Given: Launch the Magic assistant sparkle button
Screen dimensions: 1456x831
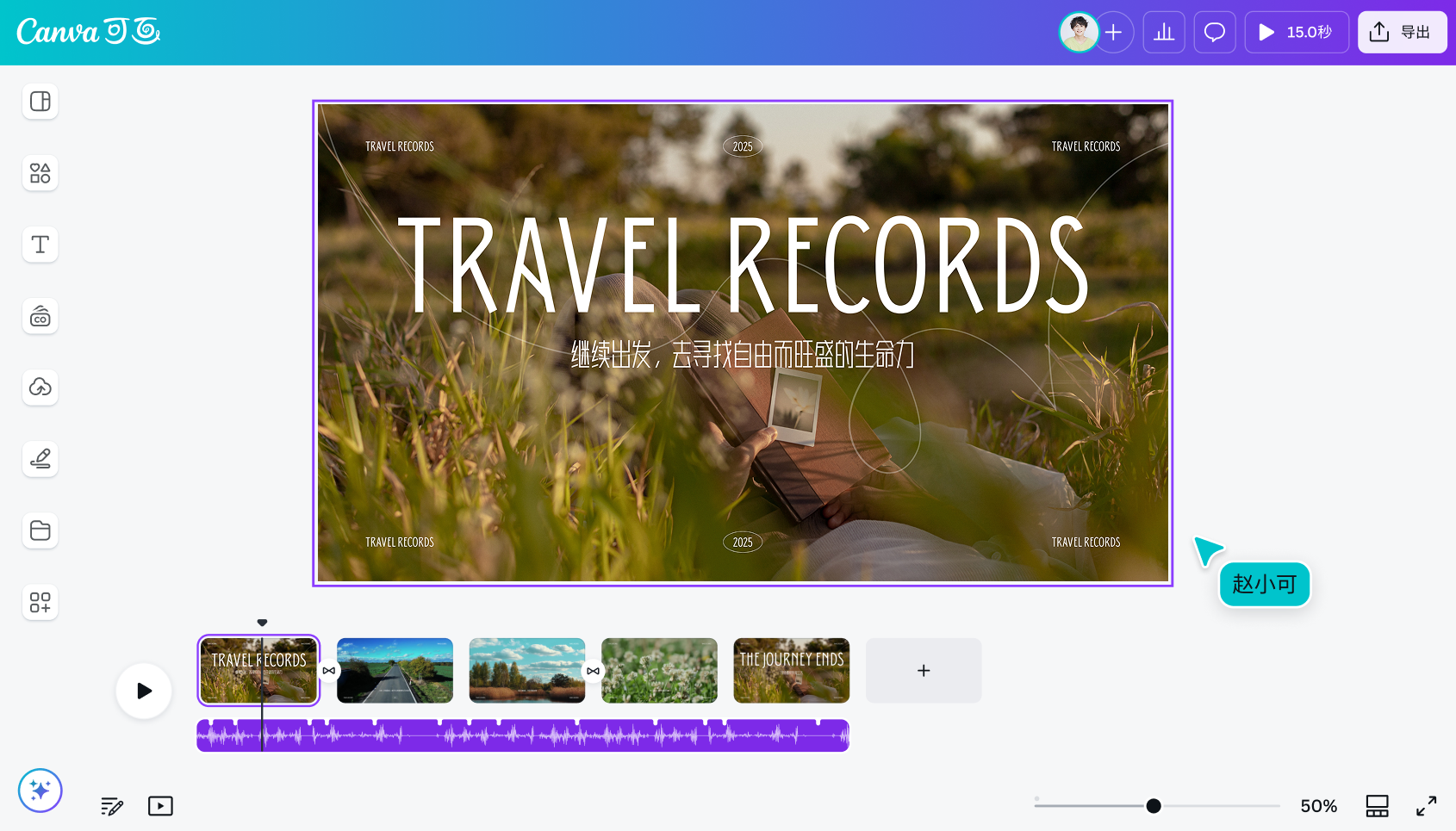Looking at the screenshot, I should click(x=40, y=791).
